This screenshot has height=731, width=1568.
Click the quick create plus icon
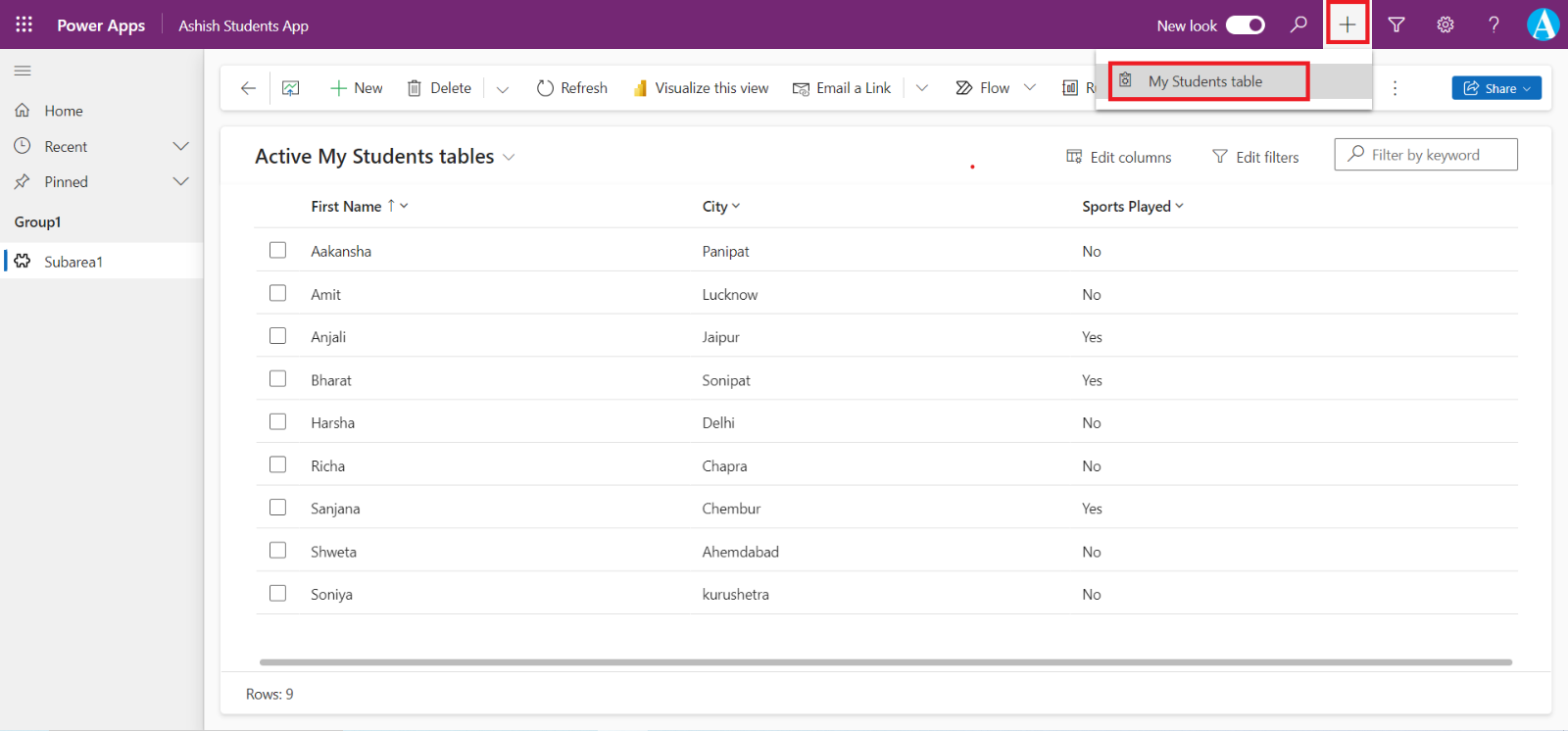coord(1347,24)
